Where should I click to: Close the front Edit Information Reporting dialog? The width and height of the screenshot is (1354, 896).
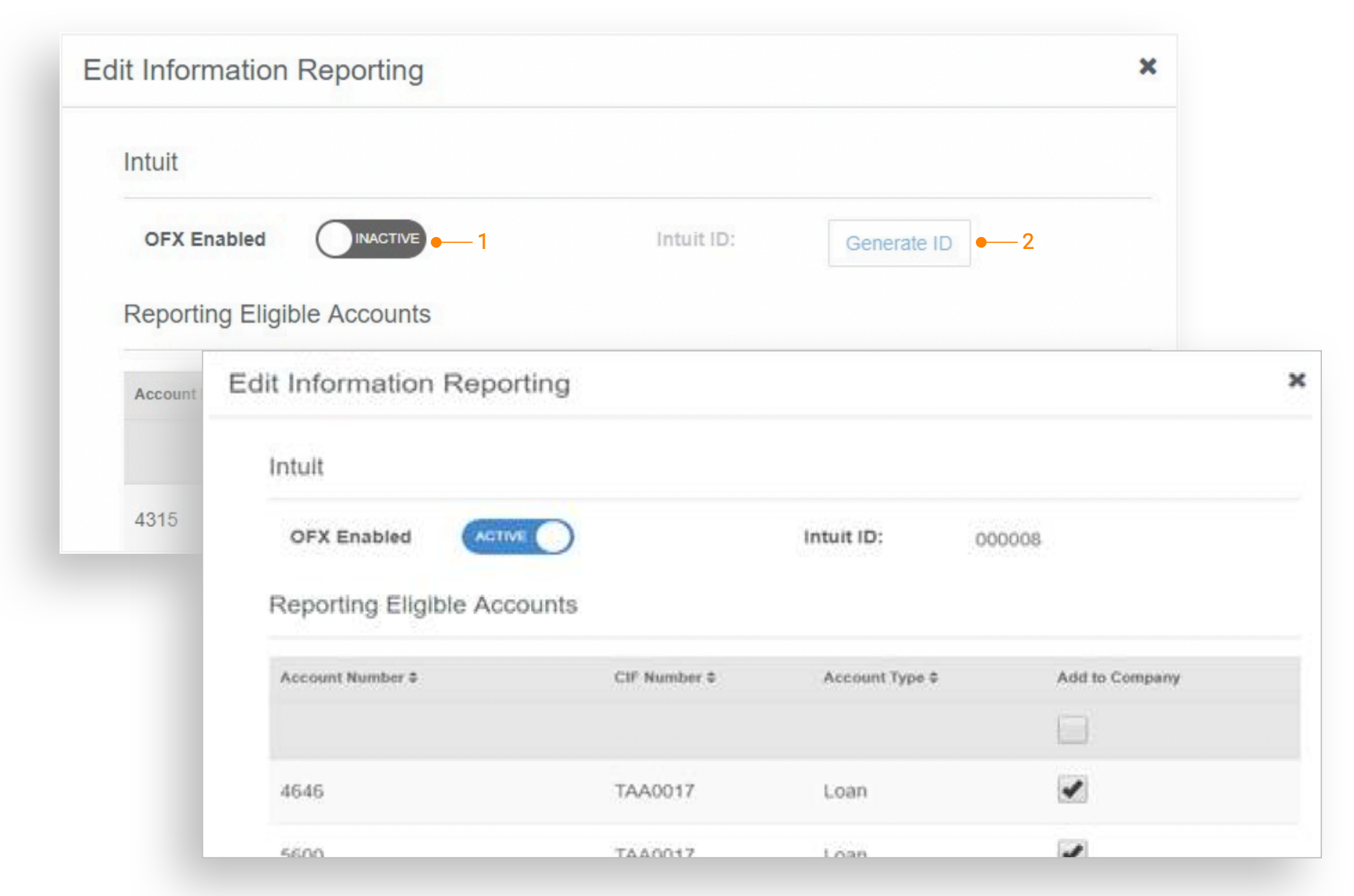[x=1297, y=380]
